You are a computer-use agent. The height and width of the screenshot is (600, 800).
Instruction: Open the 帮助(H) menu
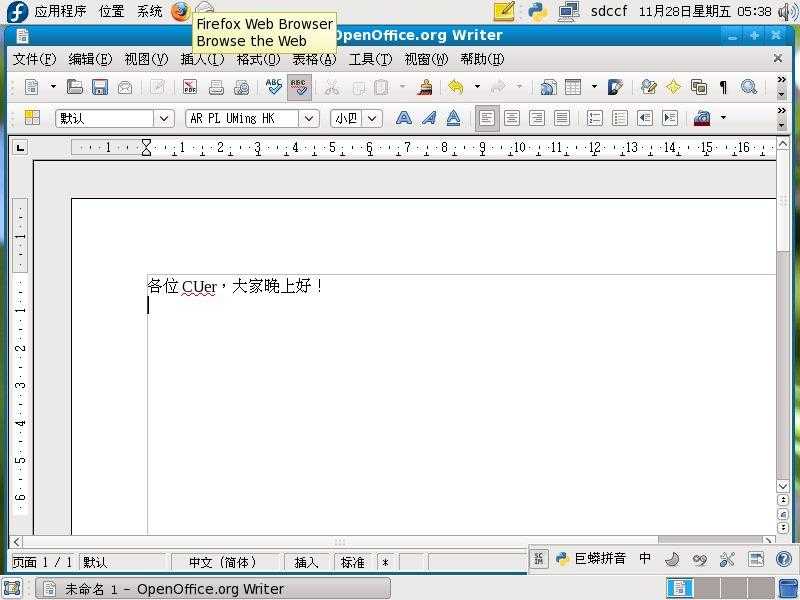pos(482,59)
